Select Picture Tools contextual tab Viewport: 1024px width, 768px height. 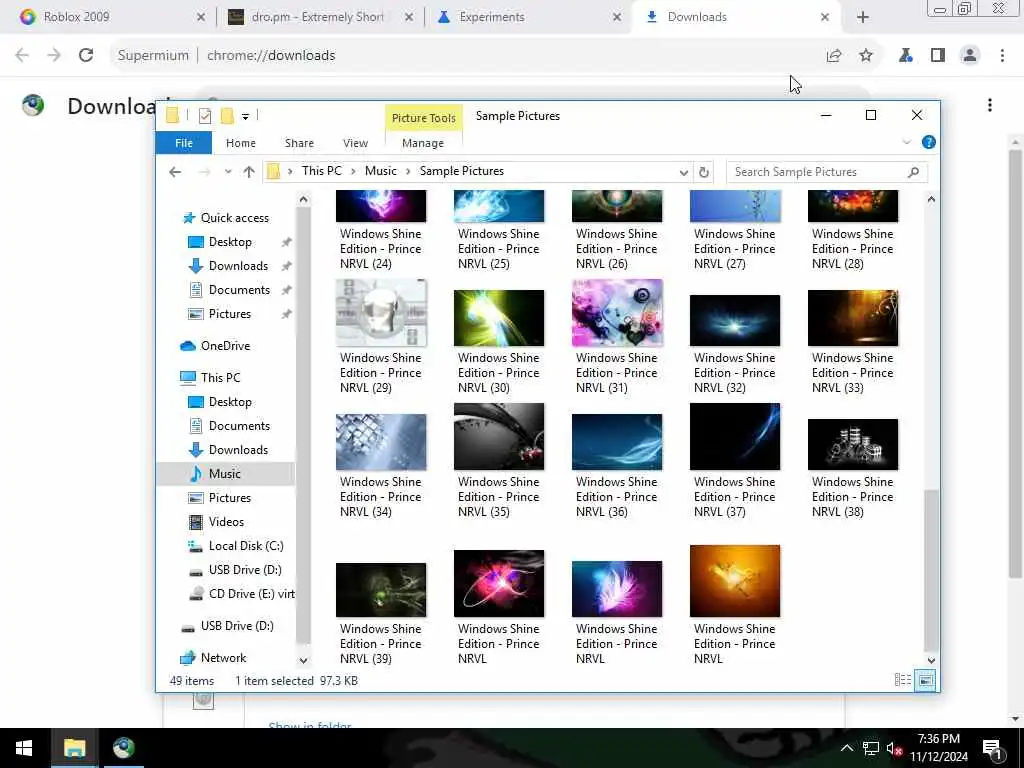[424, 118]
